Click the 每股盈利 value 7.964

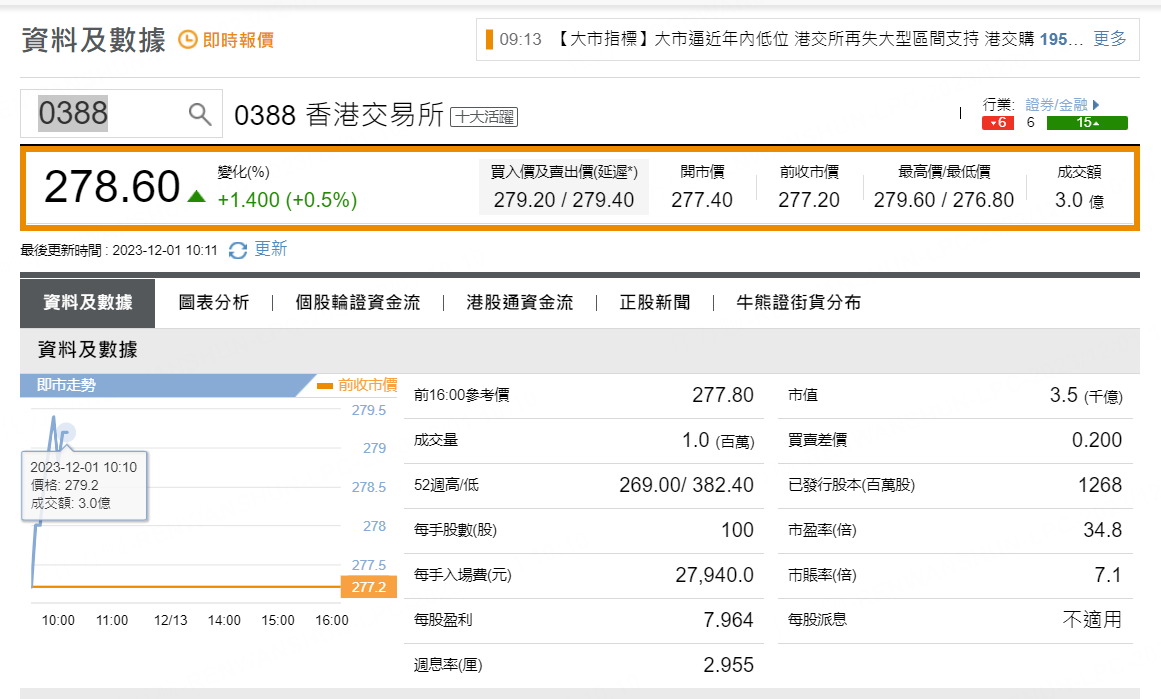point(729,621)
